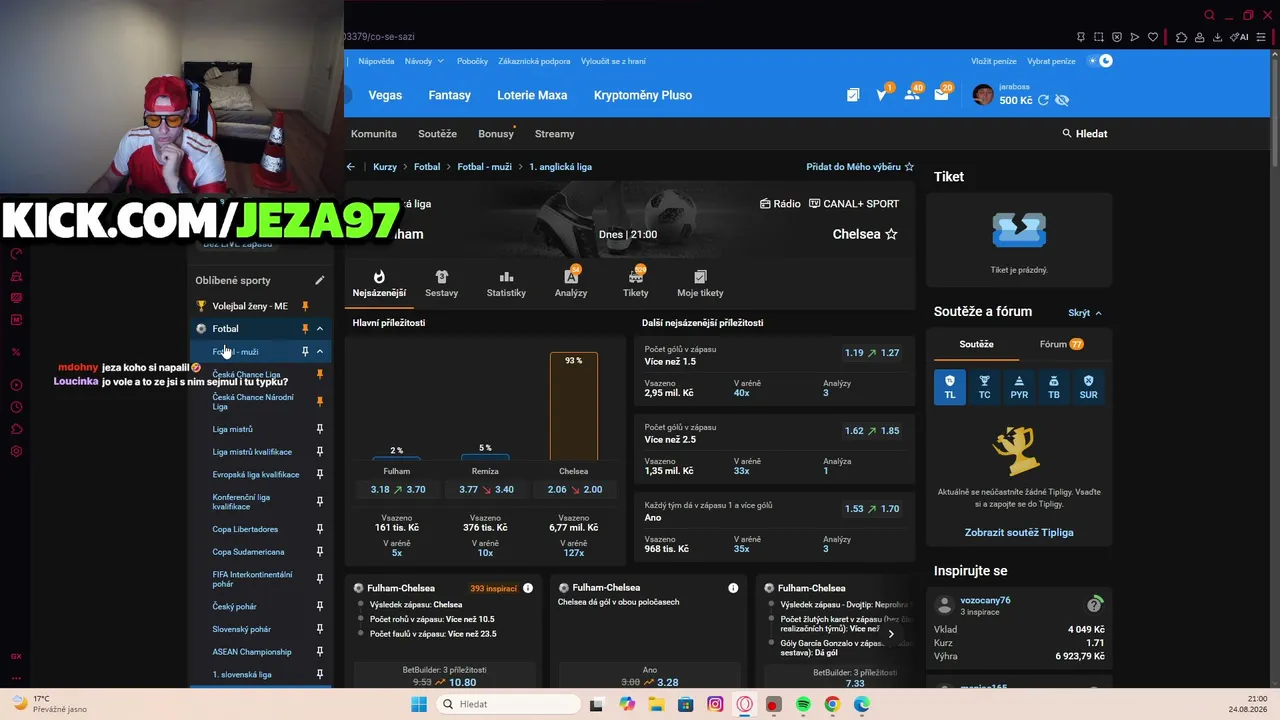This screenshot has width=1280, height=720.
Task: Refresh the 500 Kč account balance
Action: point(1044,100)
